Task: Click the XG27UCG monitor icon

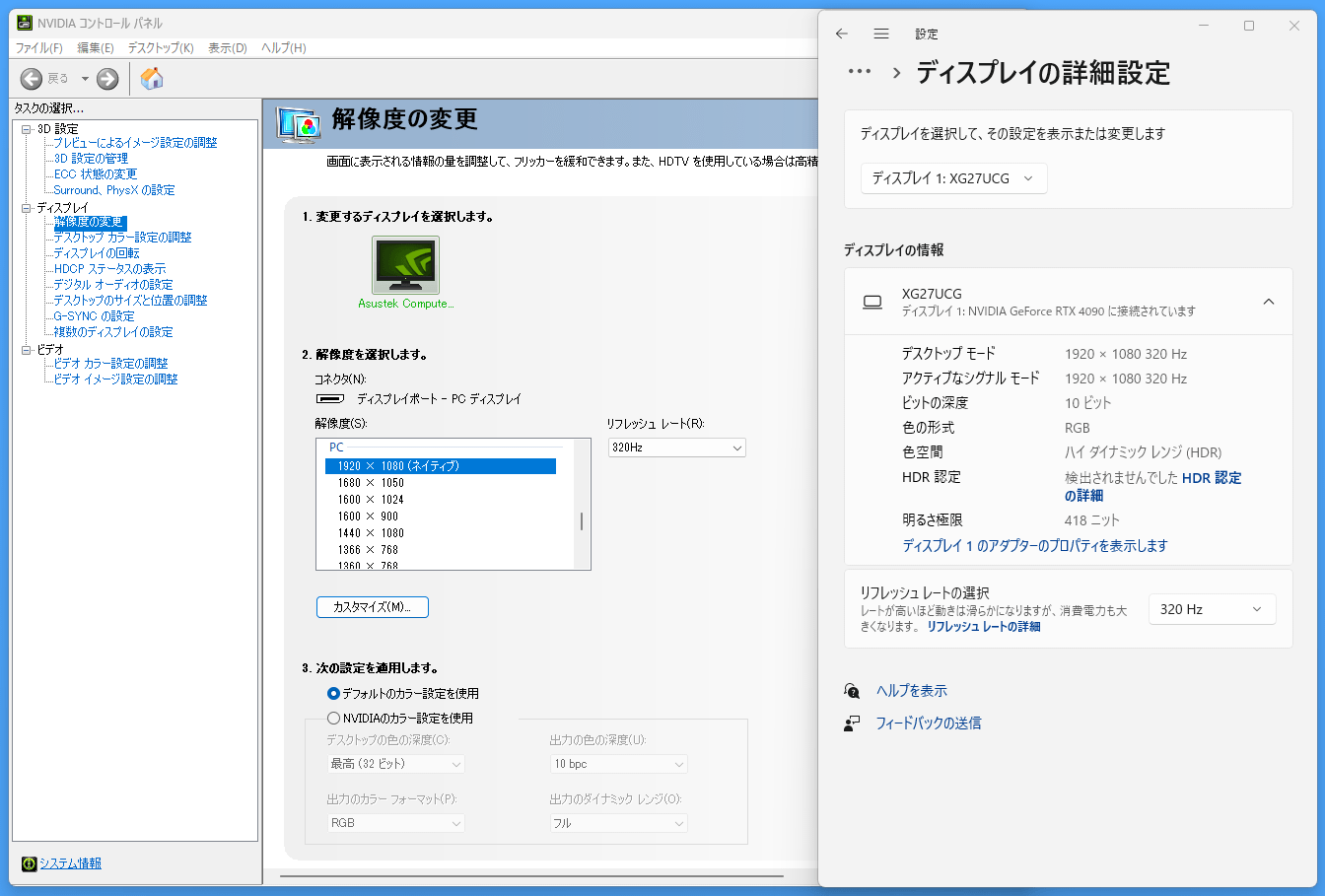Action: click(872, 302)
